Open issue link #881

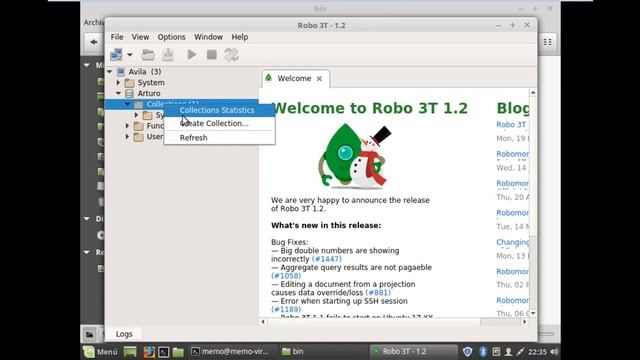coord(378,293)
